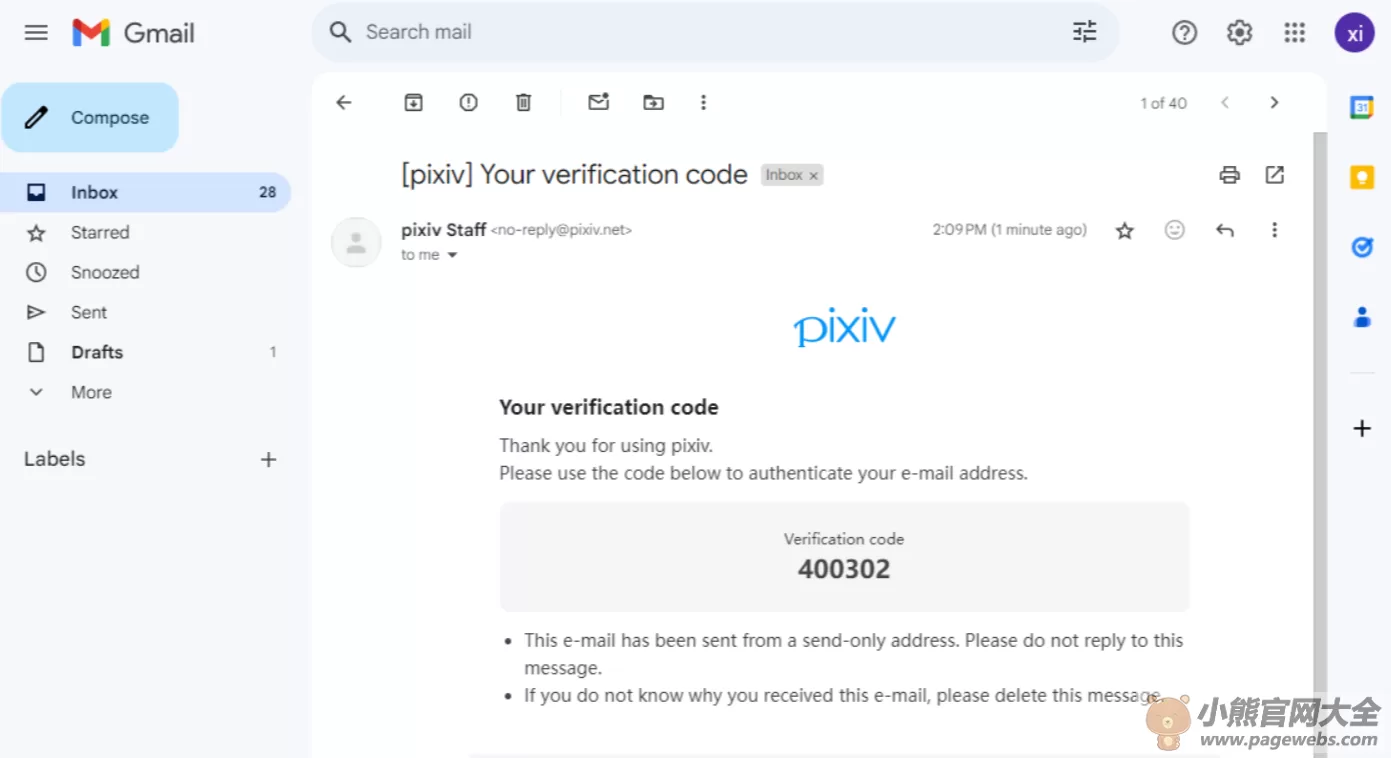Print the verification code email

[x=1229, y=175]
